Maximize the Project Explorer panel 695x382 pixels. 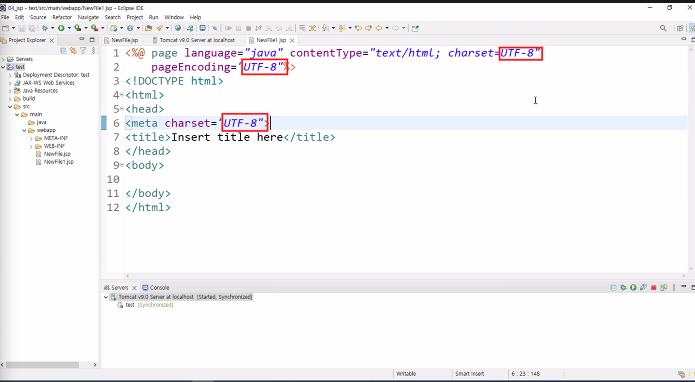coord(92,39)
